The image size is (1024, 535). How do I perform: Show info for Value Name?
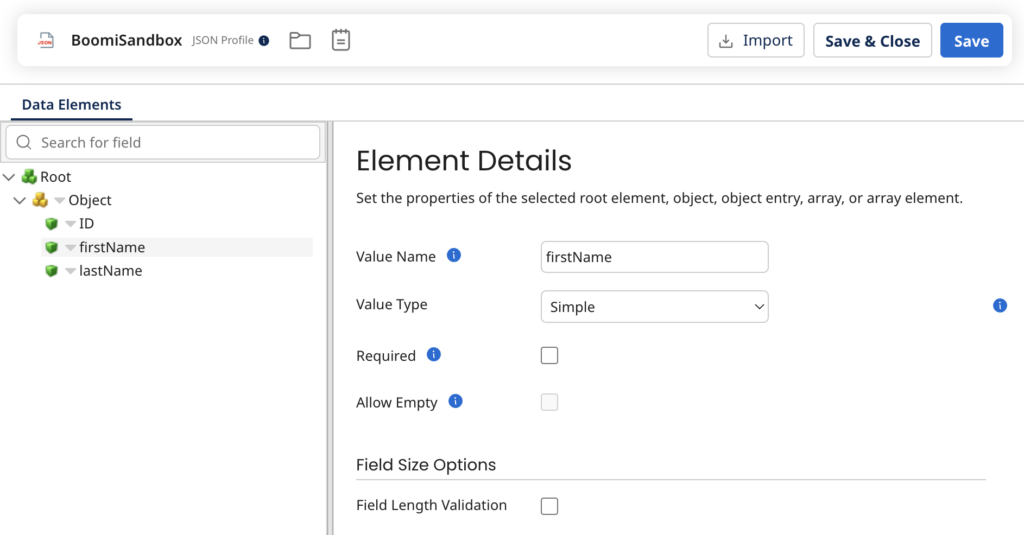(454, 255)
